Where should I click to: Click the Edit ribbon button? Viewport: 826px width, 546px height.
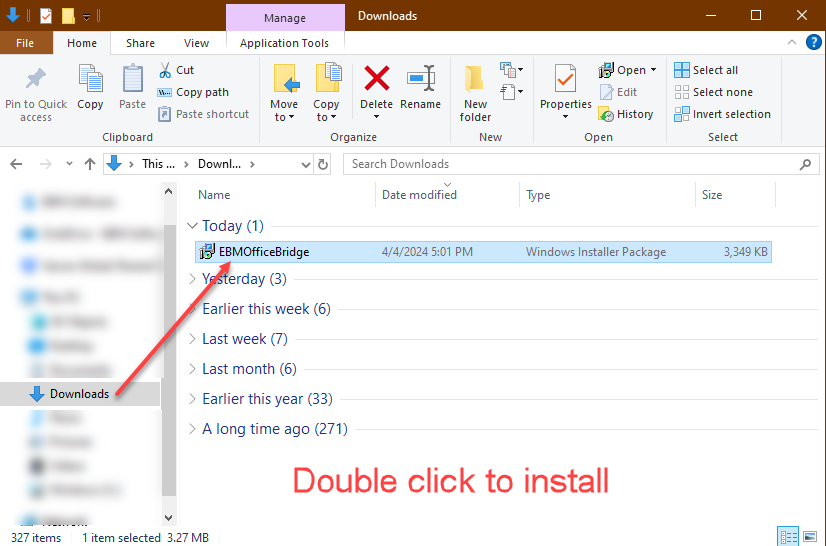click(x=618, y=92)
